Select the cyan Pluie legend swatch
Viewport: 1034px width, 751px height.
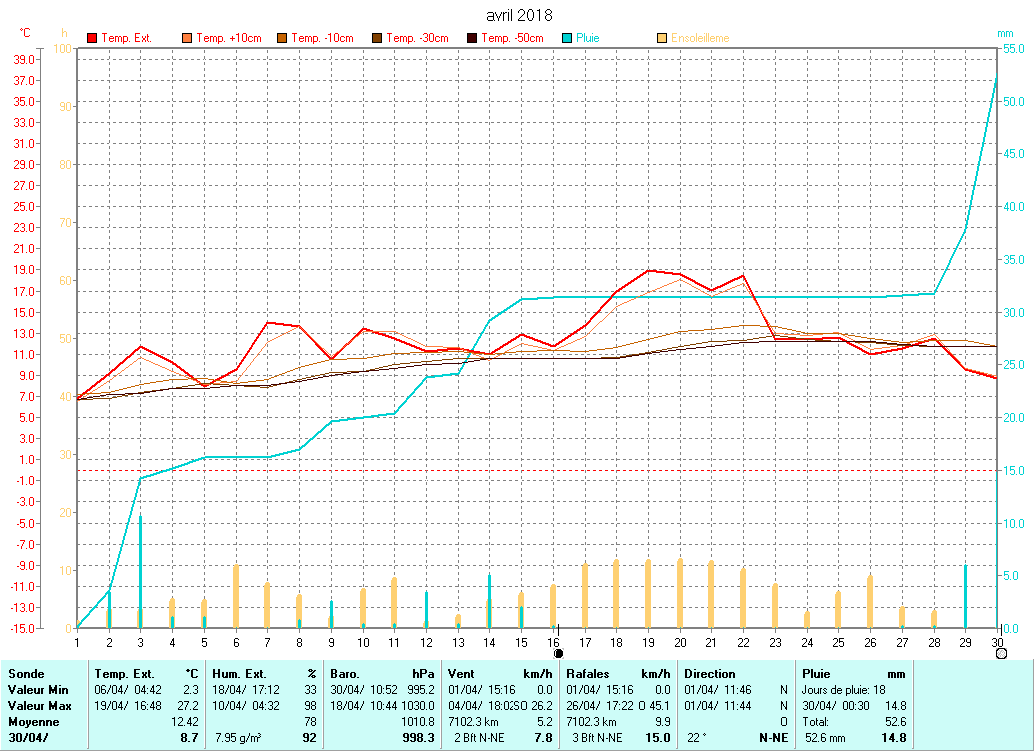click(x=567, y=38)
